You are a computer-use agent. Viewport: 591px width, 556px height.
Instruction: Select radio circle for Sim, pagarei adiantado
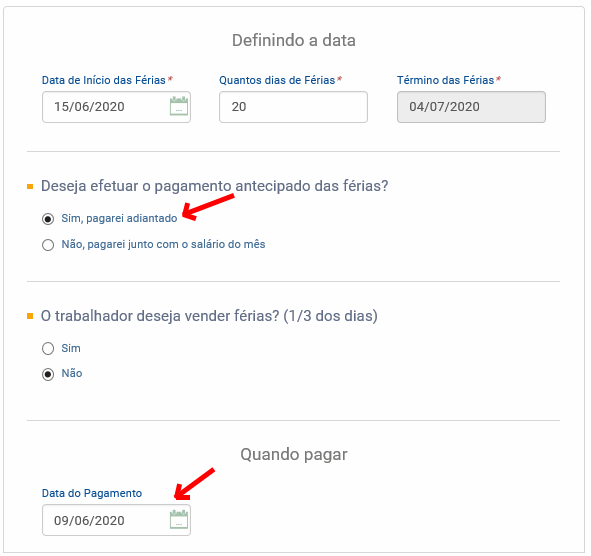(x=48, y=219)
